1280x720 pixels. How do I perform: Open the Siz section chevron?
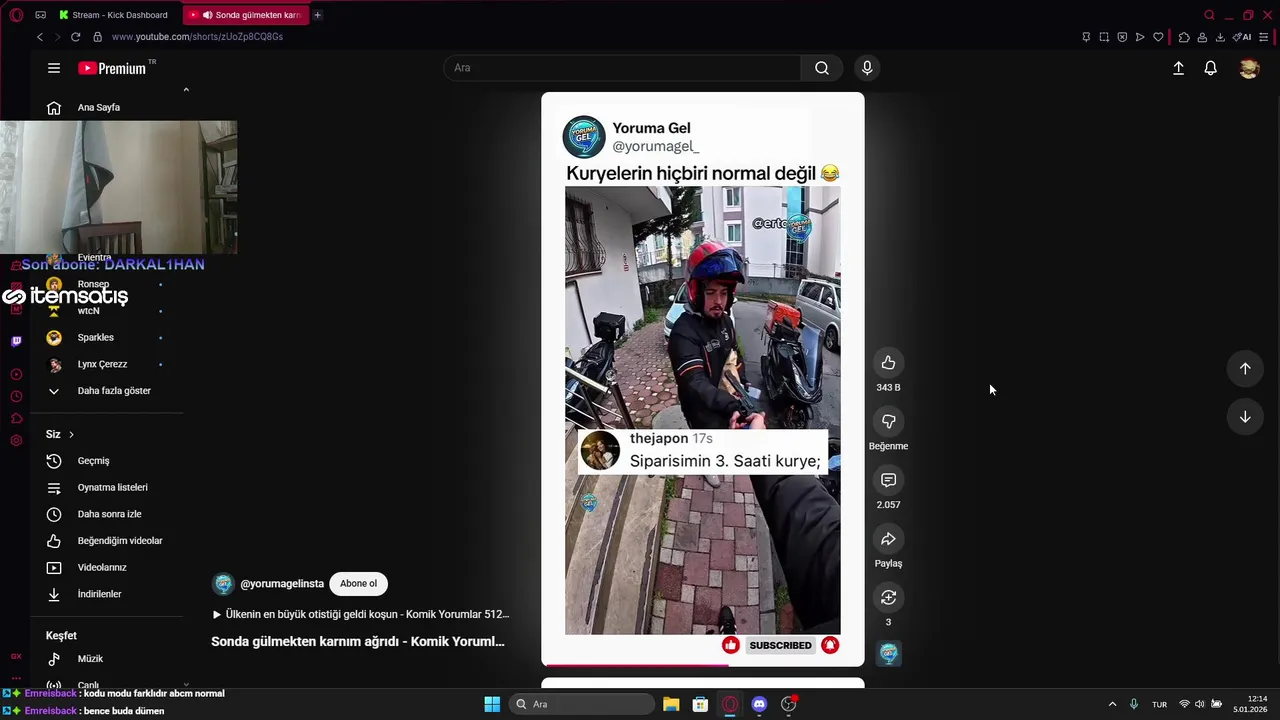coord(71,434)
